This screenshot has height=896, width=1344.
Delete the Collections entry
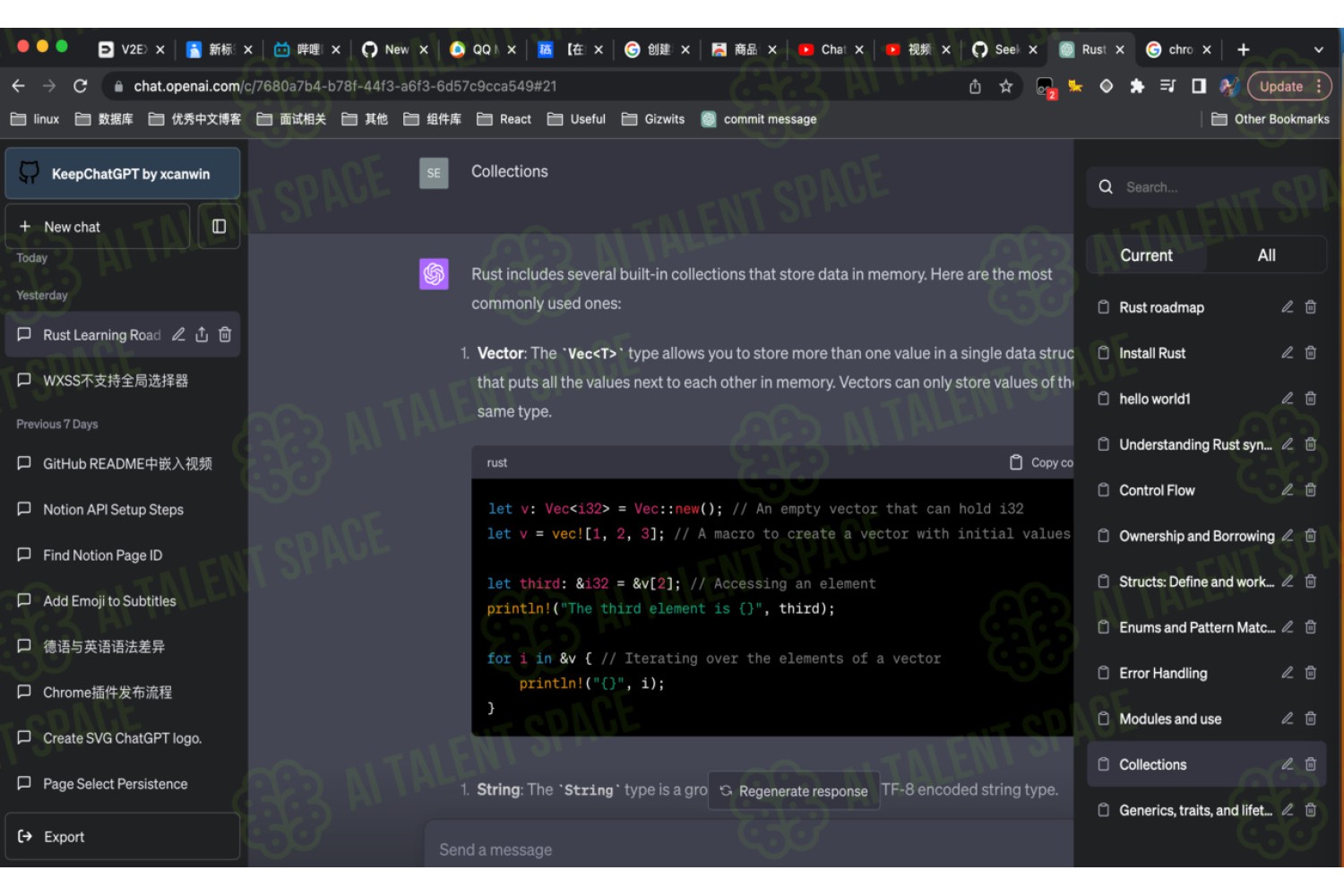click(x=1311, y=764)
